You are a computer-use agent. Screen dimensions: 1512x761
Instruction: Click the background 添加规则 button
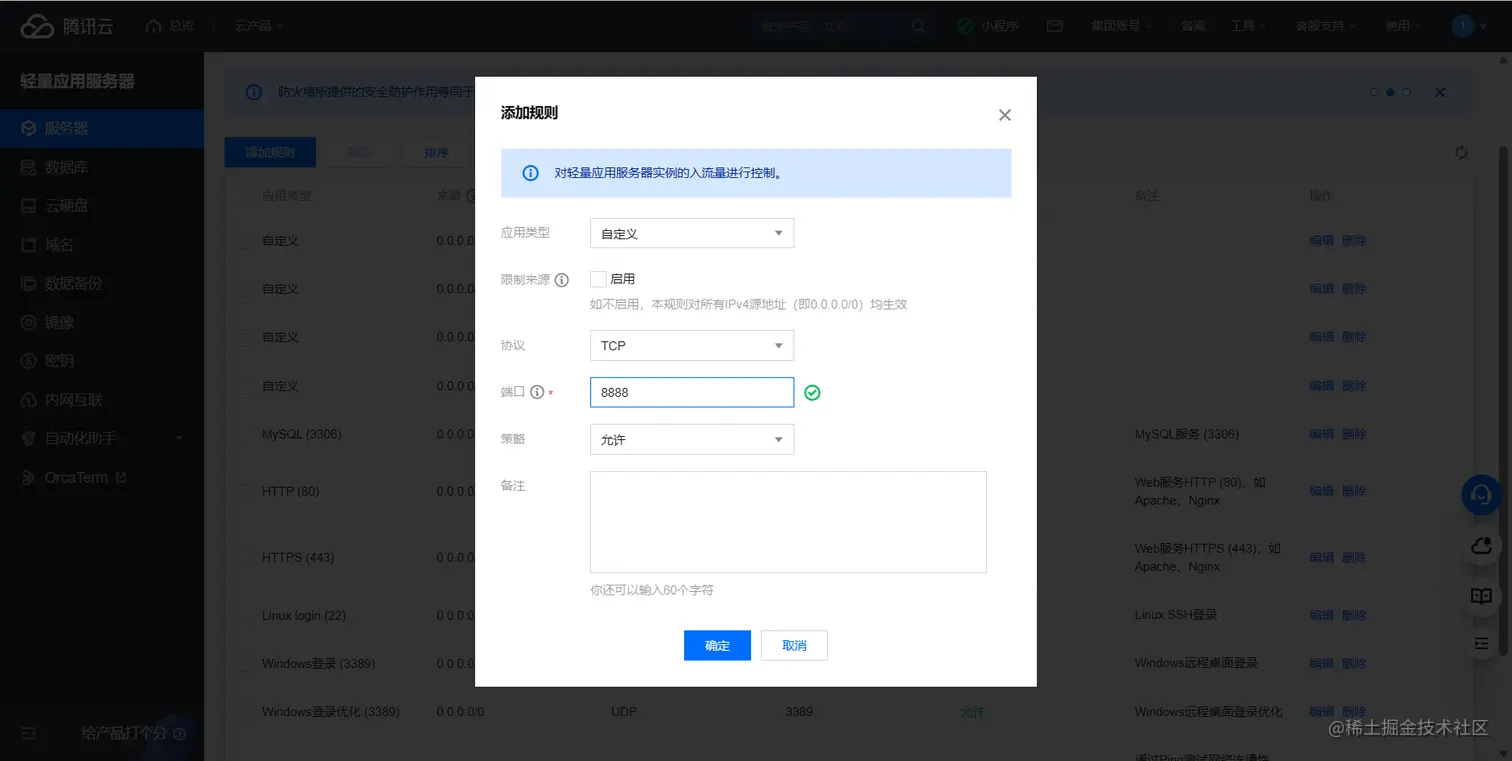point(270,152)
